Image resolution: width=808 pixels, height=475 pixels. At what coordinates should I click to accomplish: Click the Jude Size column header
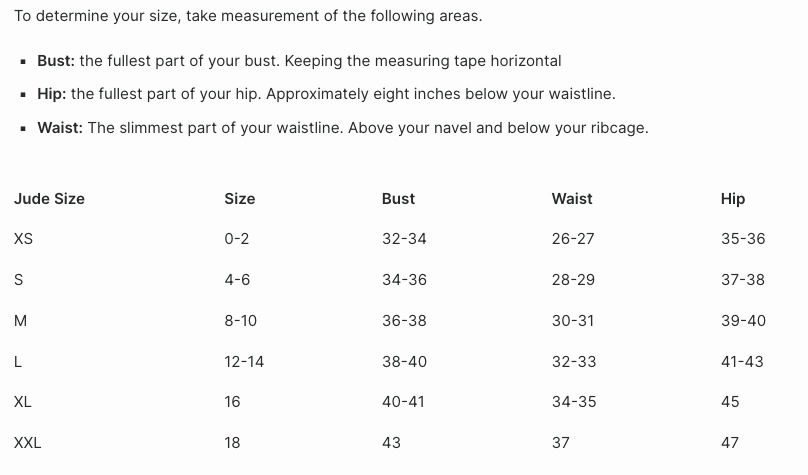49,199
